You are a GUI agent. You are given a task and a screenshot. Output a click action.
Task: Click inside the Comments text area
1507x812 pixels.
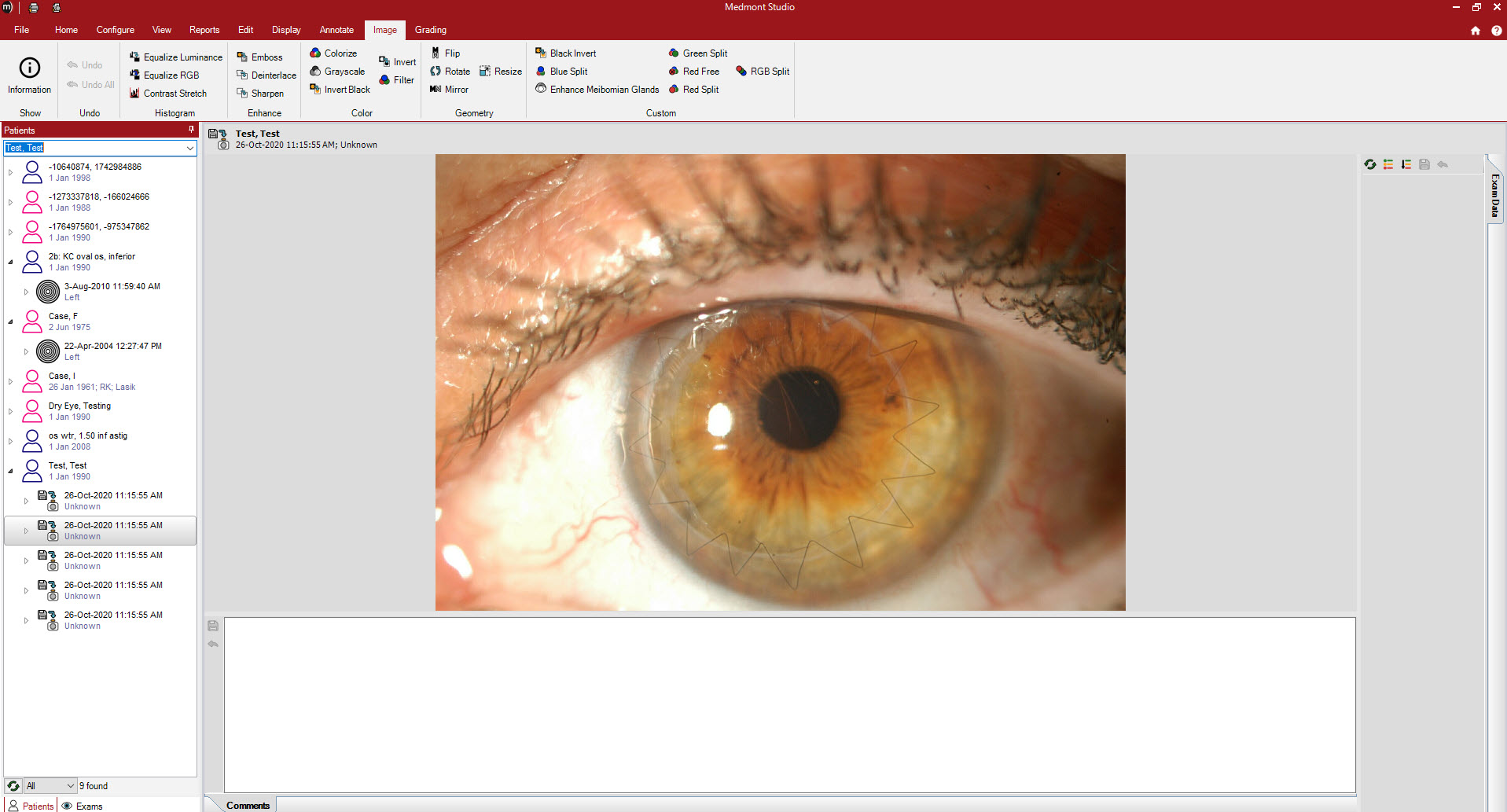point(789,704)
